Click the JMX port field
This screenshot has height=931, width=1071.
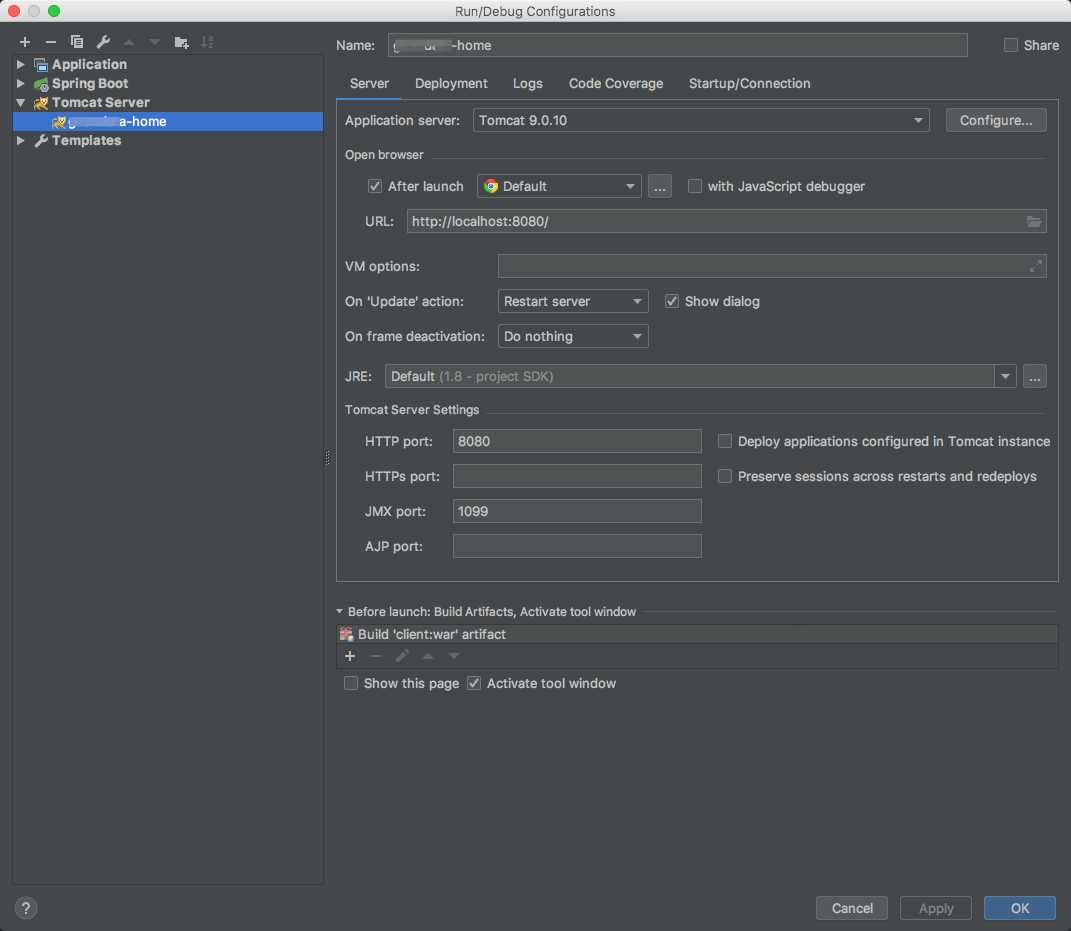click(x=576, y=511)
